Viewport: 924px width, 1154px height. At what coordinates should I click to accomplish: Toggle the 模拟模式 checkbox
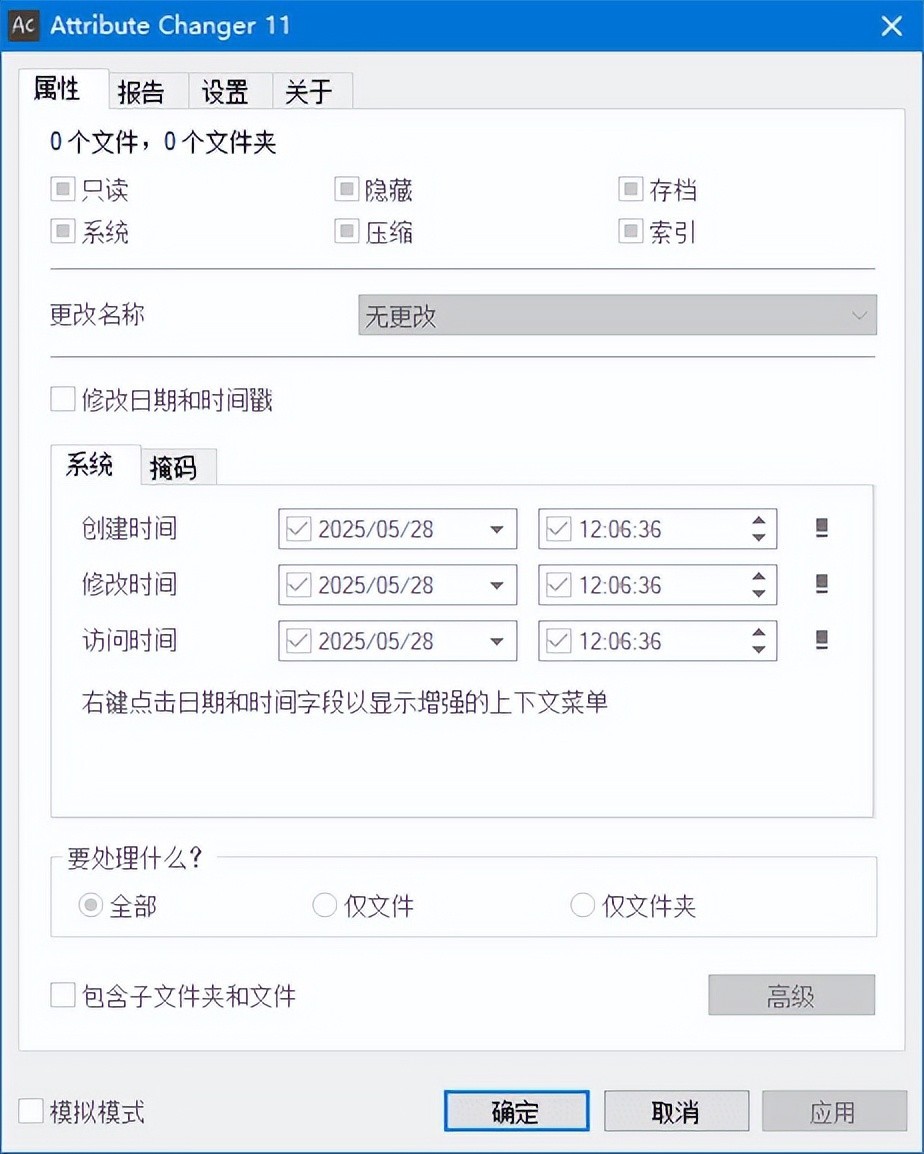click(x=31, y=1111)
